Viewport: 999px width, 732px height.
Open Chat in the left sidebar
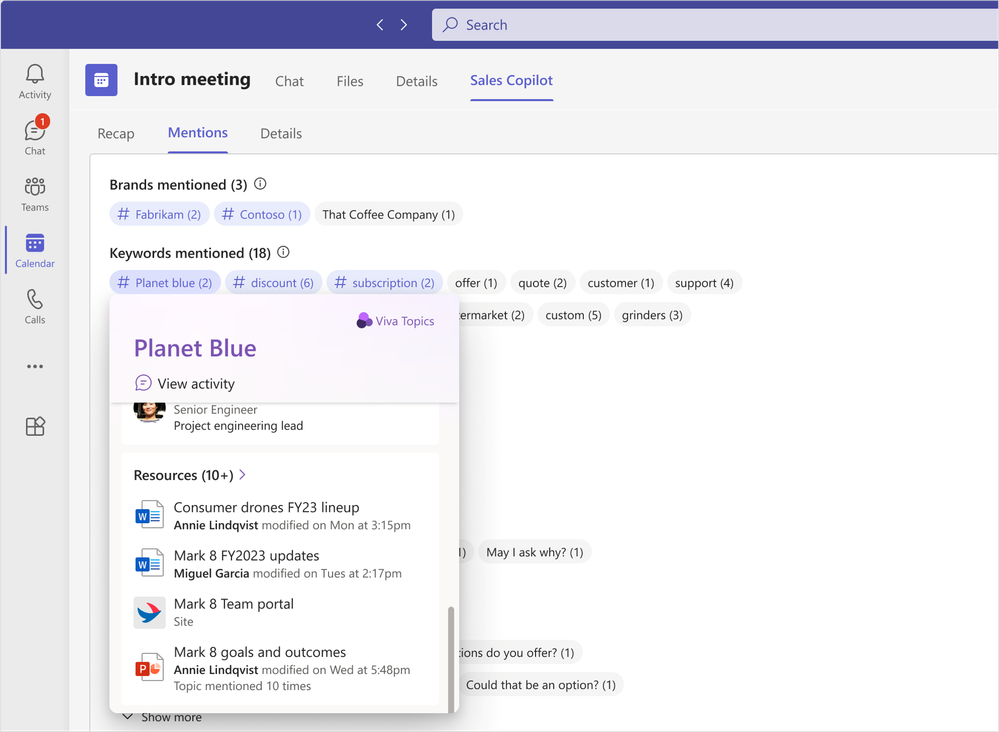pos(34,136)
